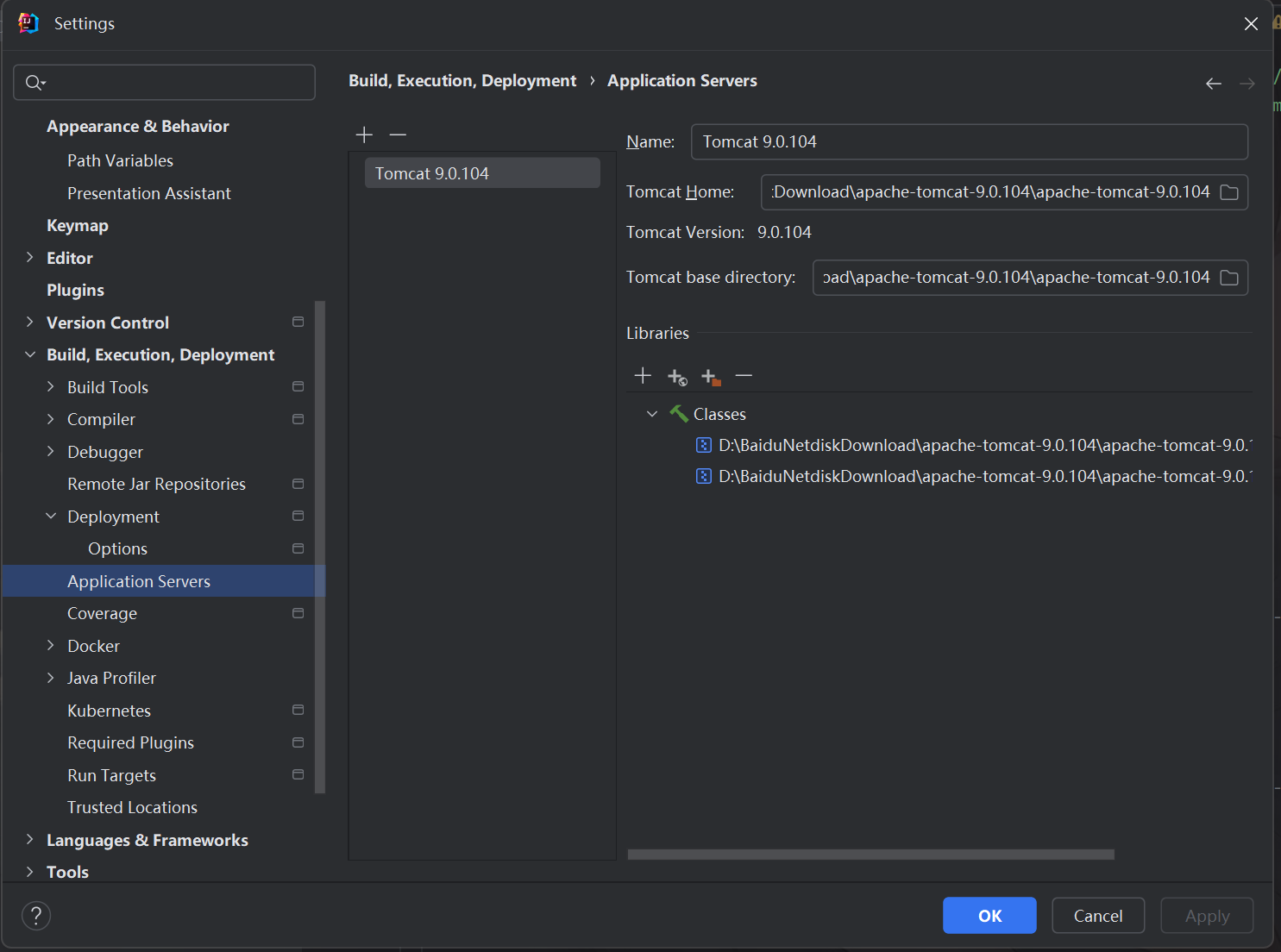Image resolution: width=1281 pixels, height=952 pixels.
Task: Collapse the Classes library node
Action: click(652, 414)
